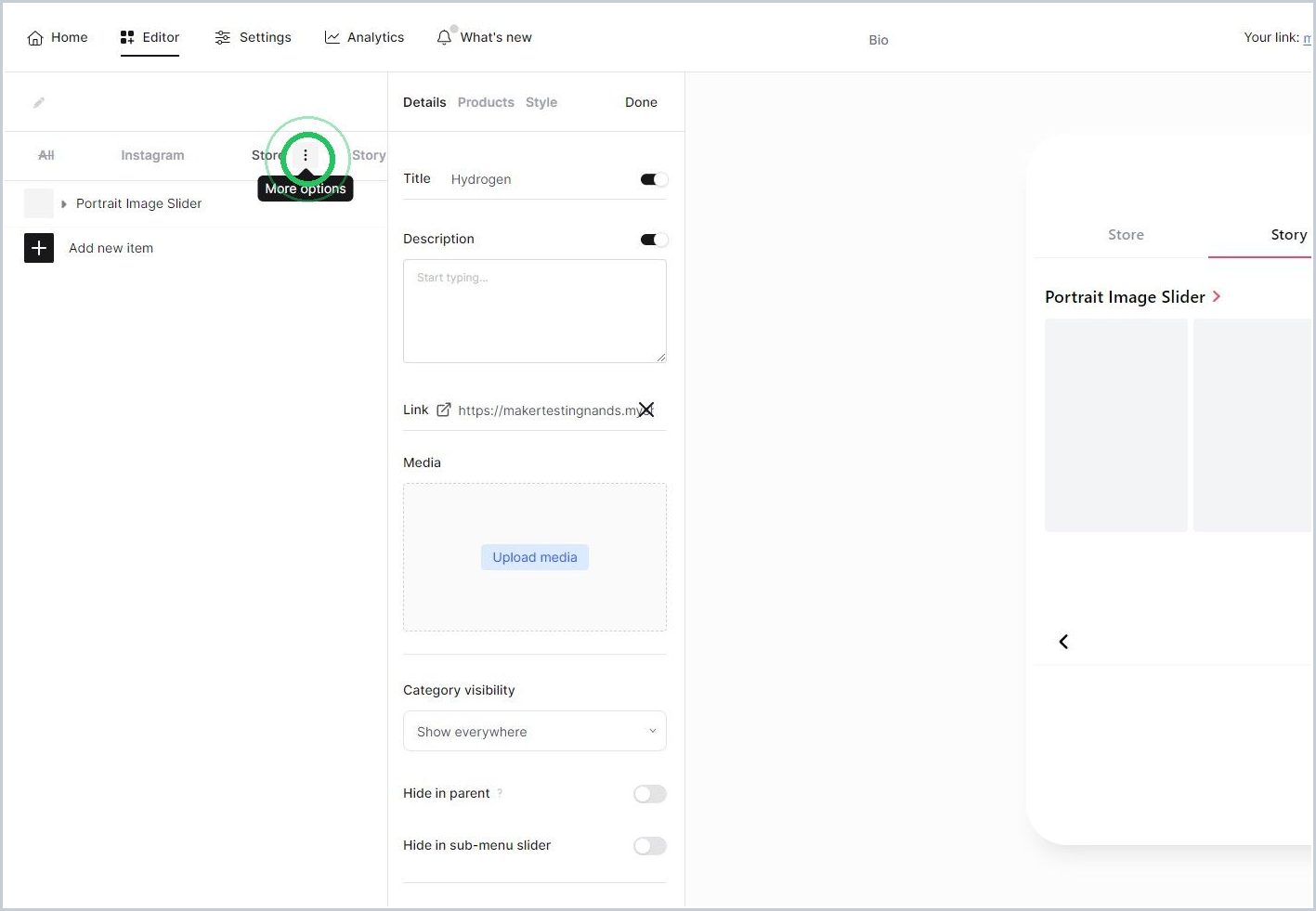Switch to the Products tab
The width and height of the screenshot is (1316, 911).
click(x=486, y=102)
